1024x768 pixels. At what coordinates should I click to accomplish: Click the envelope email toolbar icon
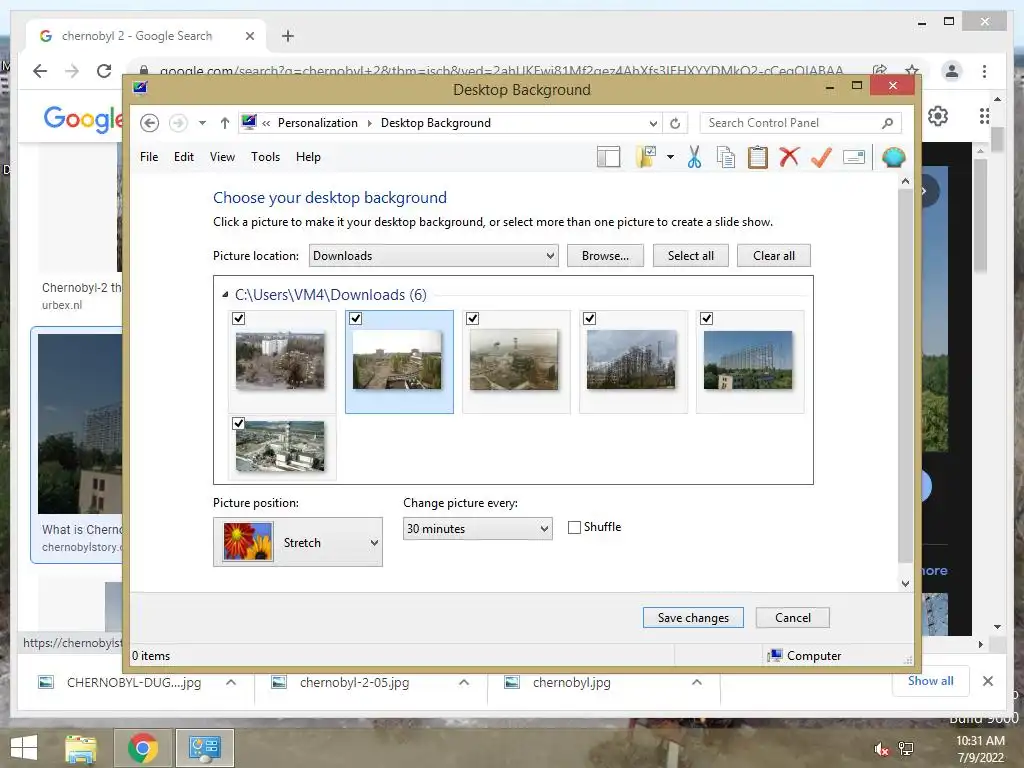pyautogui.click(x=854, y=157)
